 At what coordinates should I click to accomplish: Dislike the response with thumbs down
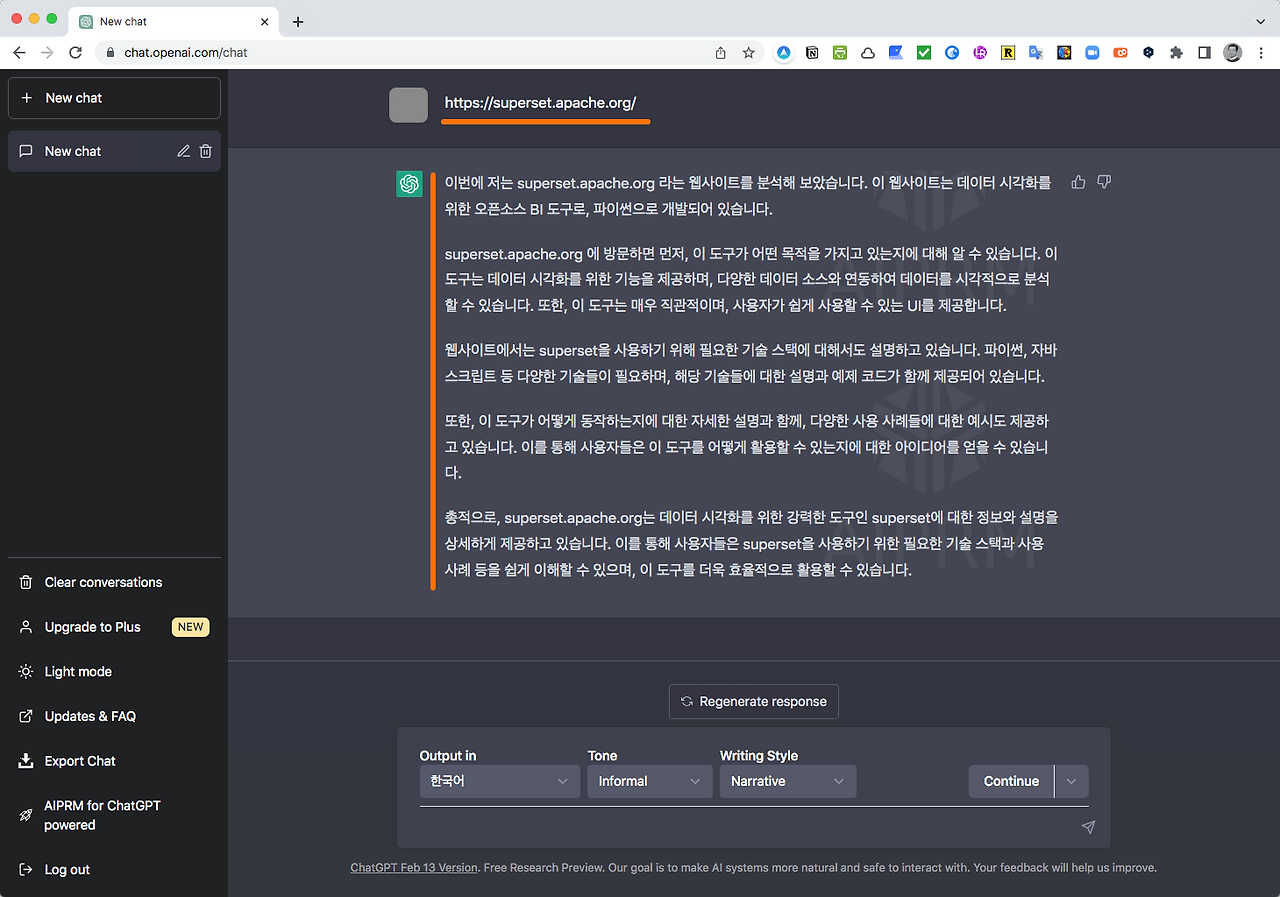coord(1104,182)
